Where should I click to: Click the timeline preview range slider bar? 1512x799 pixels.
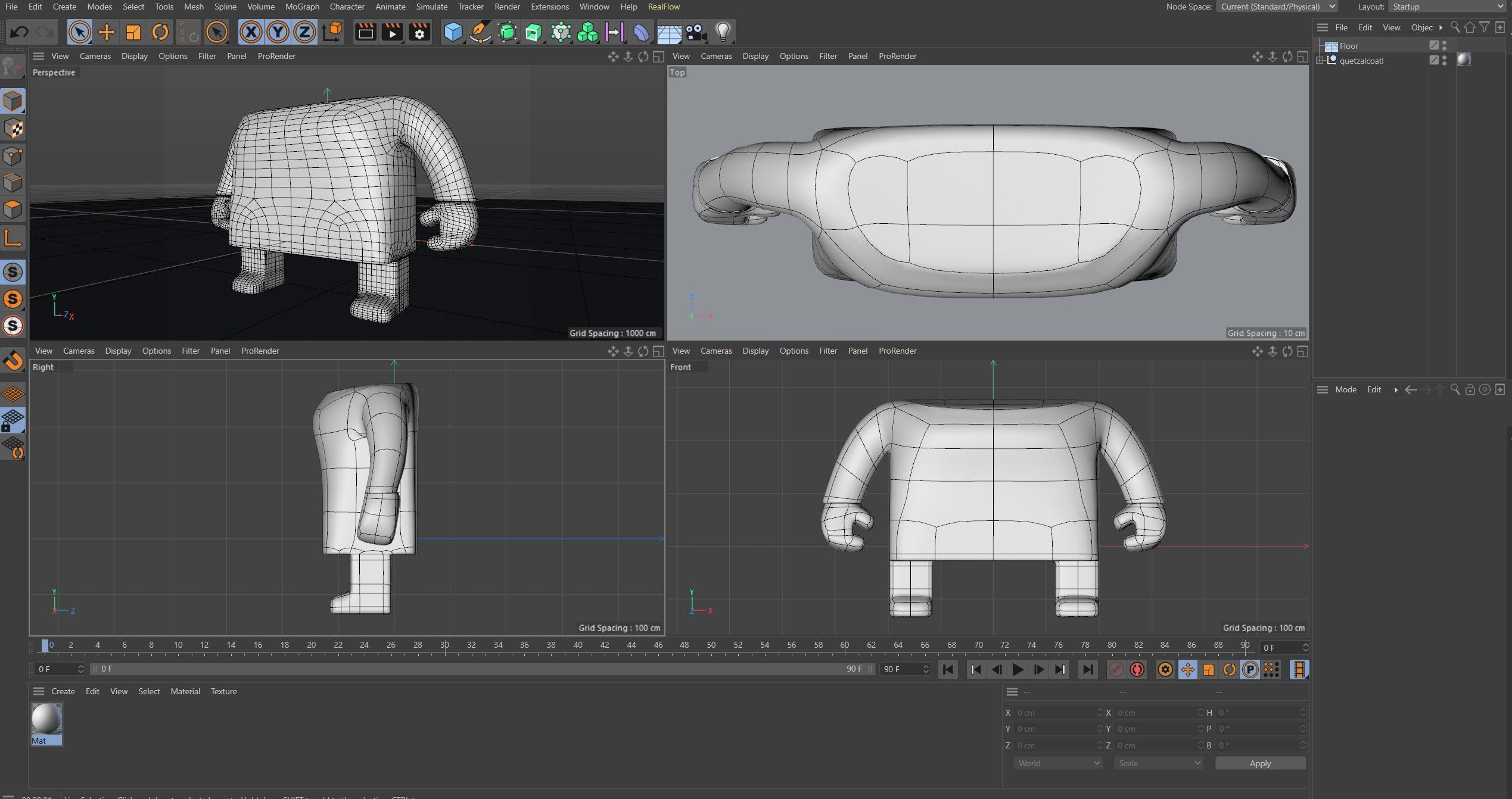coord(481,669)
